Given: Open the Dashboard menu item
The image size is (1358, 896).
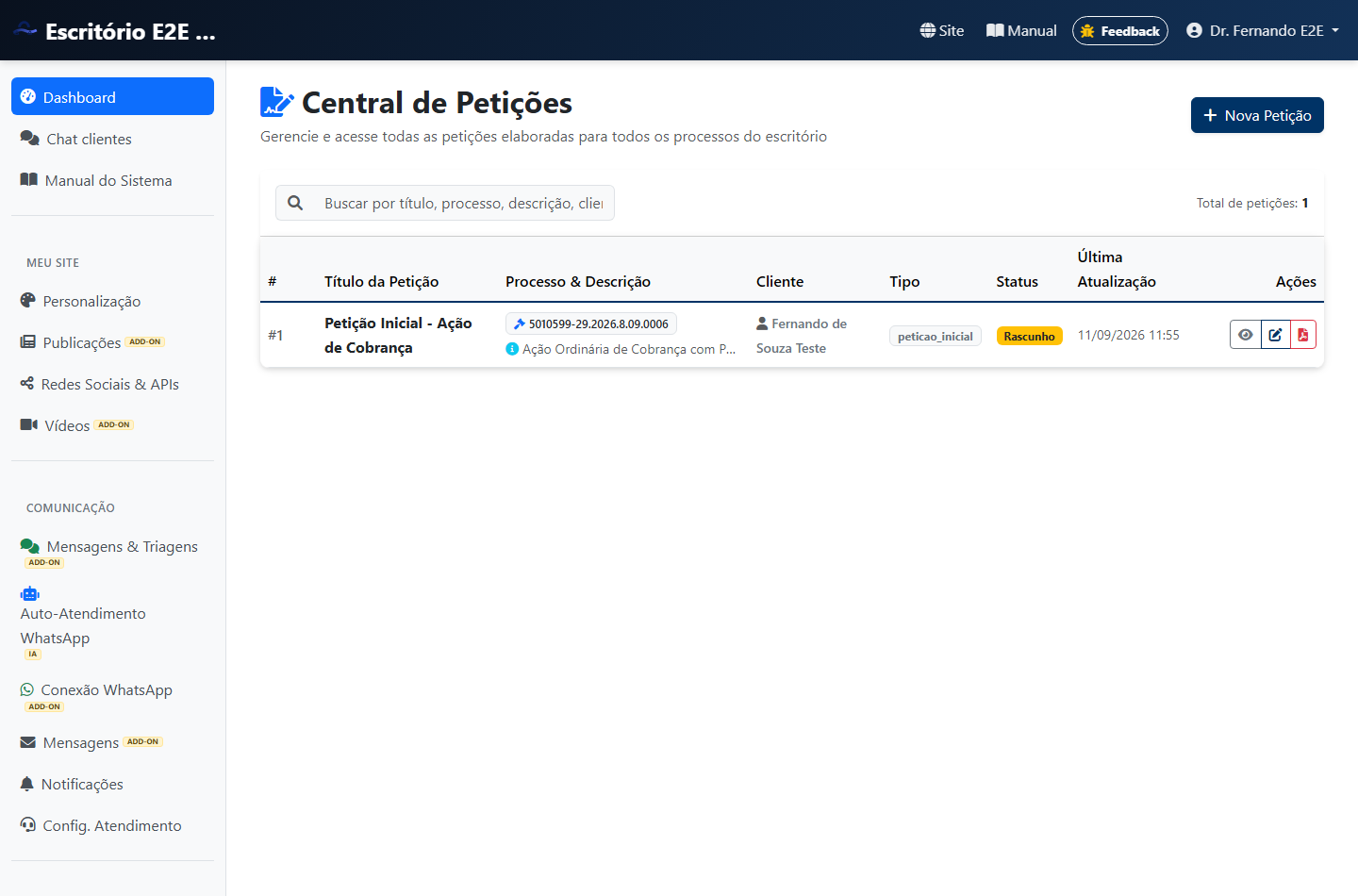Looking at the screenshot, I should click(x=112, y=96).
